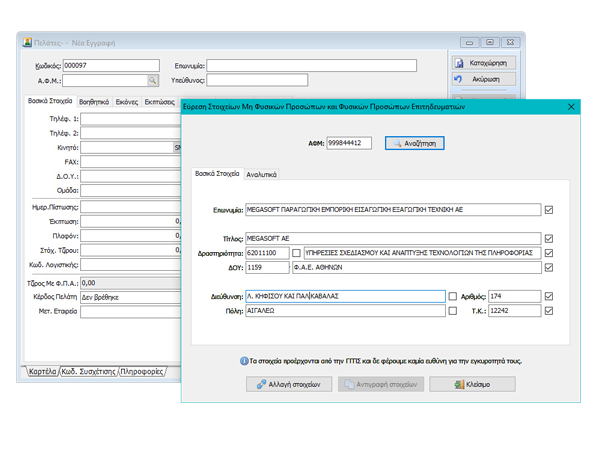
Task: Open Εκπτώσεις tab in Πελάτες window
Action: 160,102
